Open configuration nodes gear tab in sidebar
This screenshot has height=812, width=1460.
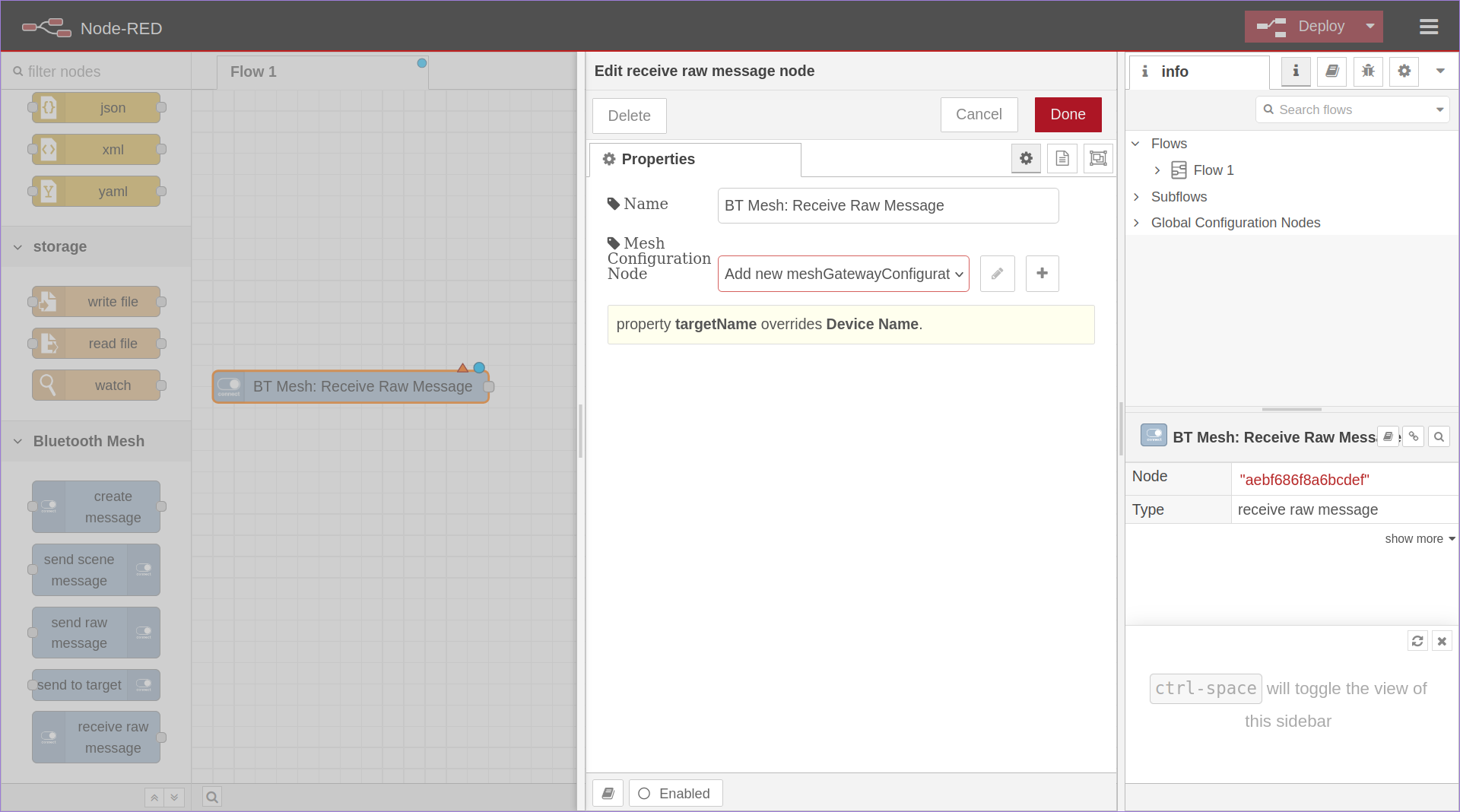point(1404,71)
